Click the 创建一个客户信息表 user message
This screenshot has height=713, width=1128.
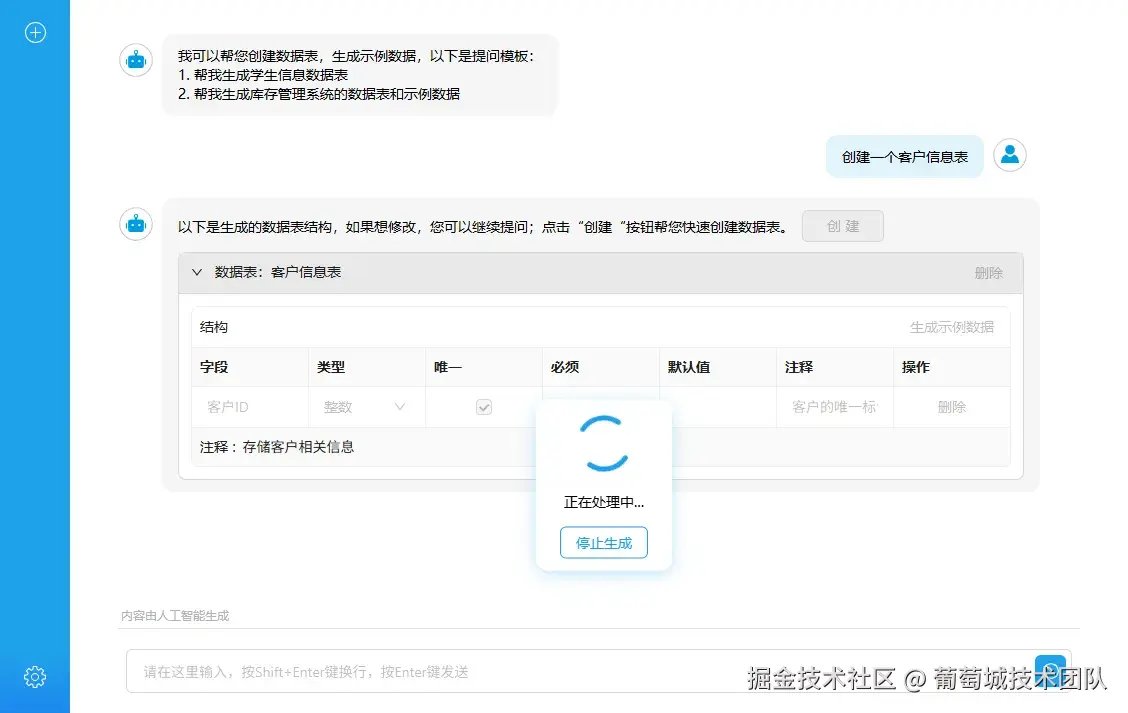(904, 156)
